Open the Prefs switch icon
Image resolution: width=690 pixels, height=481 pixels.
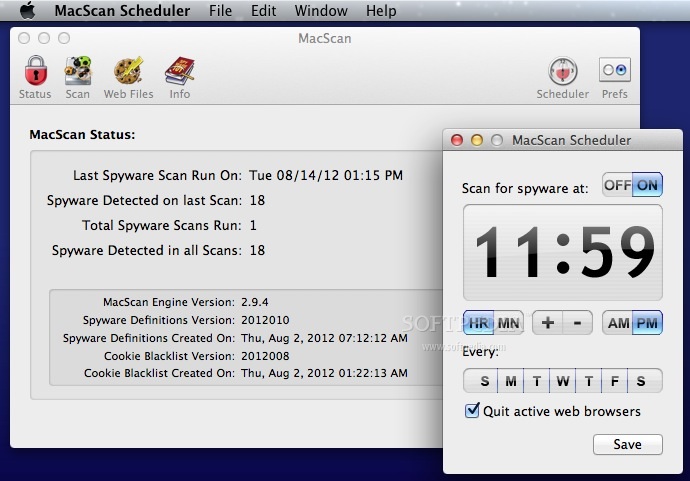pos(615,70)
